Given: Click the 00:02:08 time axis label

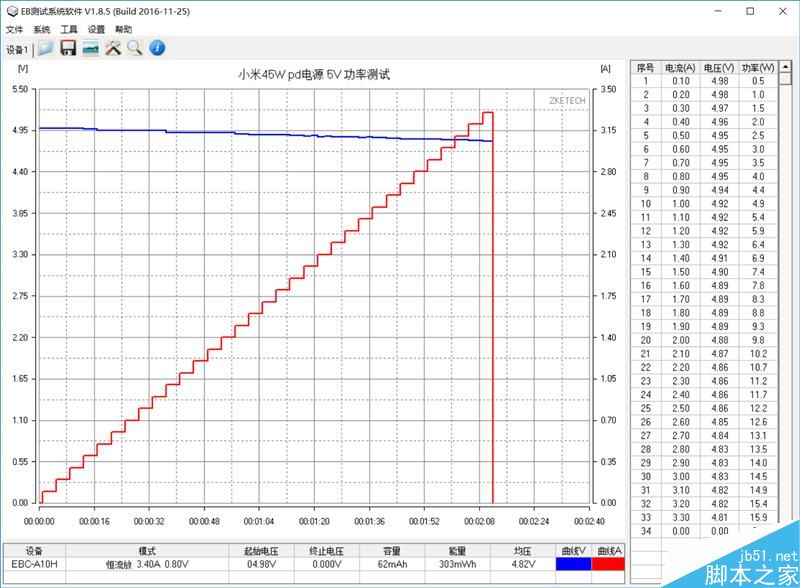Looking at the screenshot, I should 479,521.
